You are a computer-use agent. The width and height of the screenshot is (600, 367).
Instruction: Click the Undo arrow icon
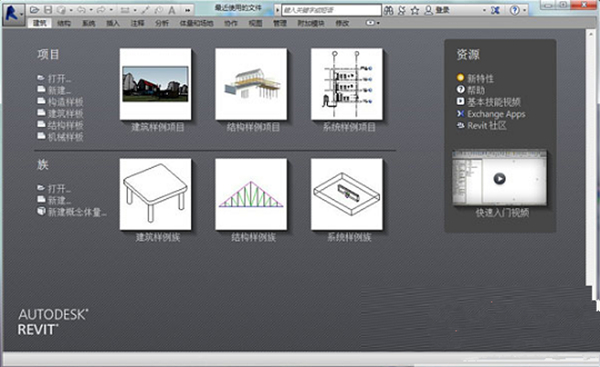pyautogui.click(x=81, y=10)
